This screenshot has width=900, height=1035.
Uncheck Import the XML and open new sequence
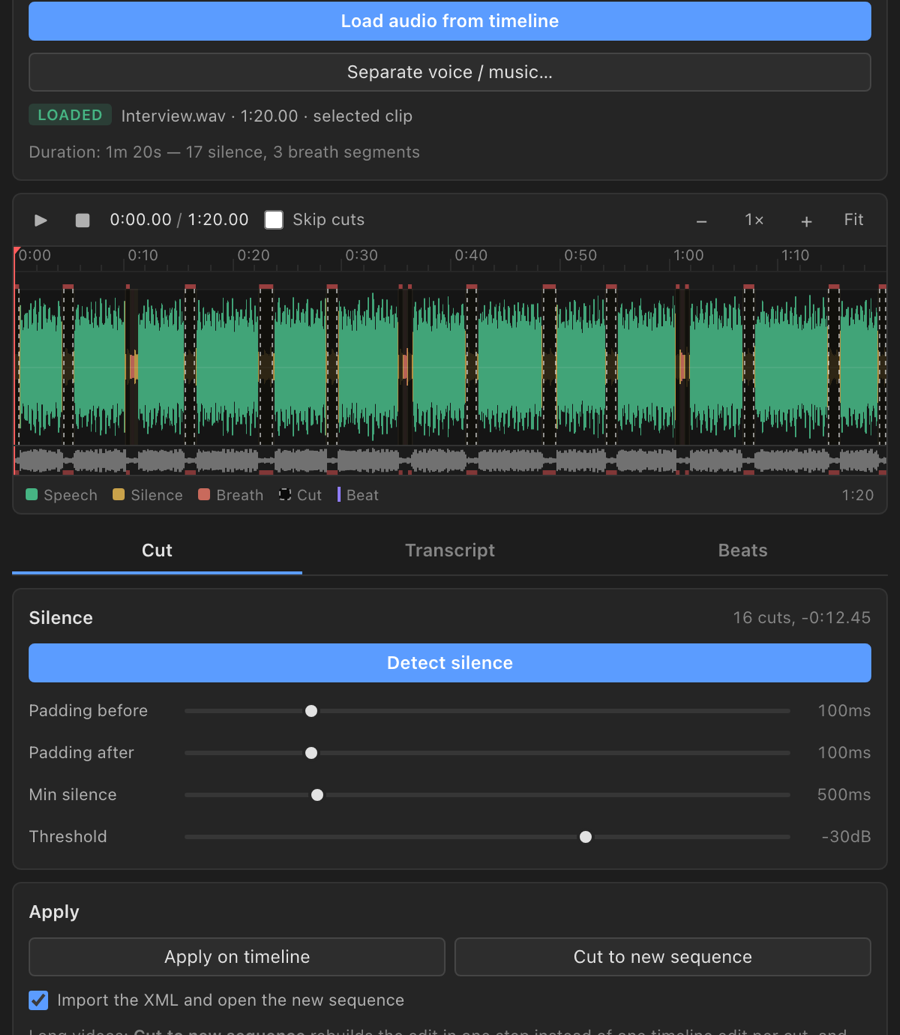pos(38,1000)
